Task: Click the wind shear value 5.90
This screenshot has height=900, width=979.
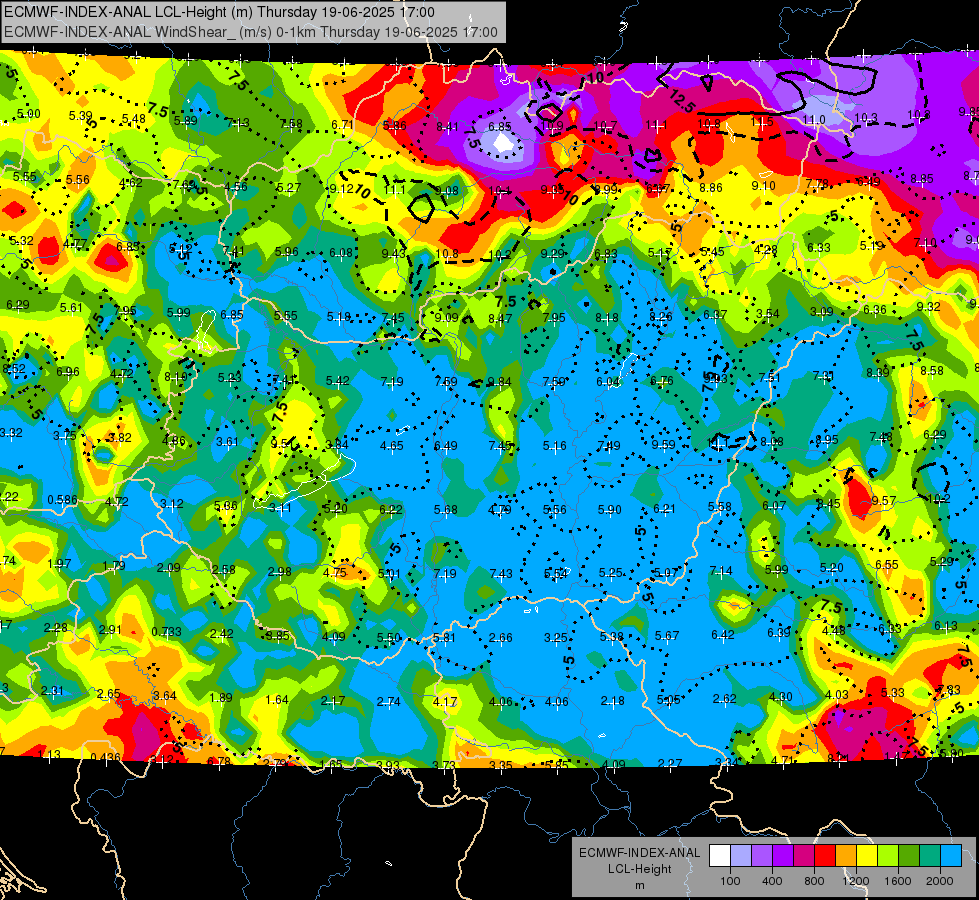Action: coord(609,510)
